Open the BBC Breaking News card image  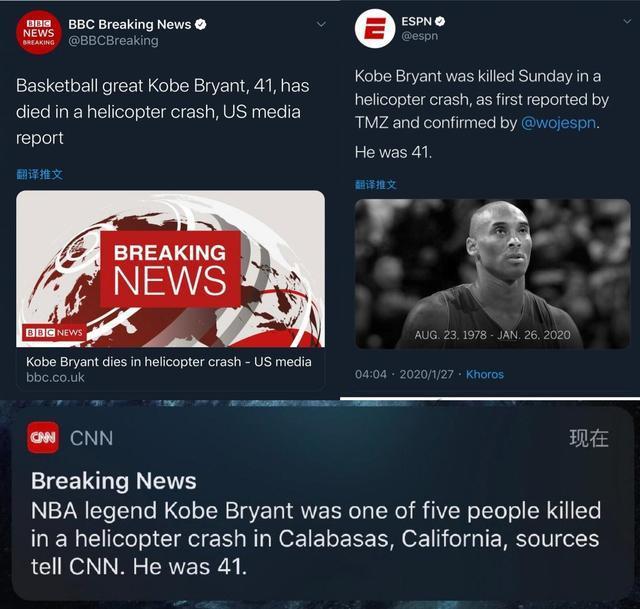pyautogui.click(x=171, y=269)
